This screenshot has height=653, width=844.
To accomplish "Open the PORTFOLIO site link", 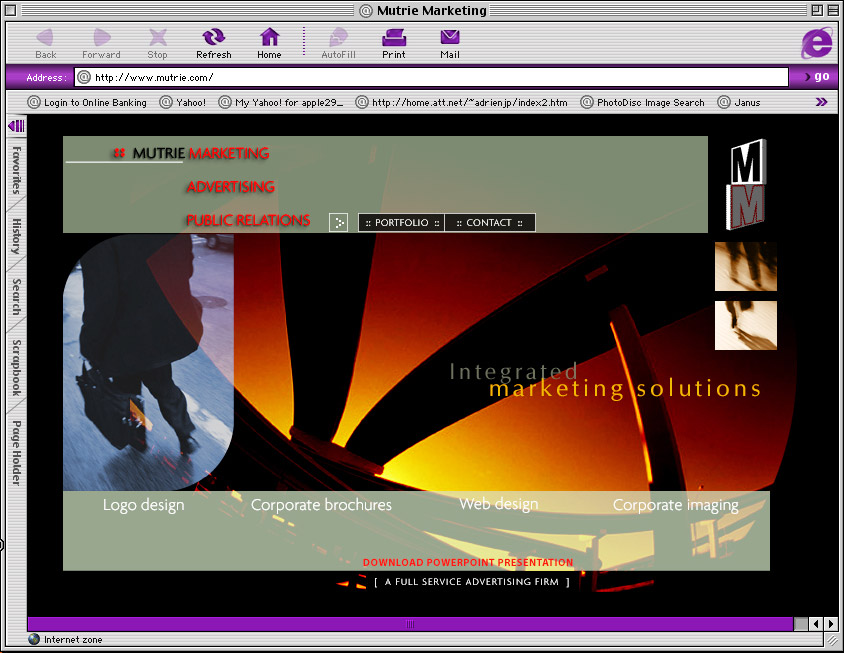I will click(x=401, y=223).
